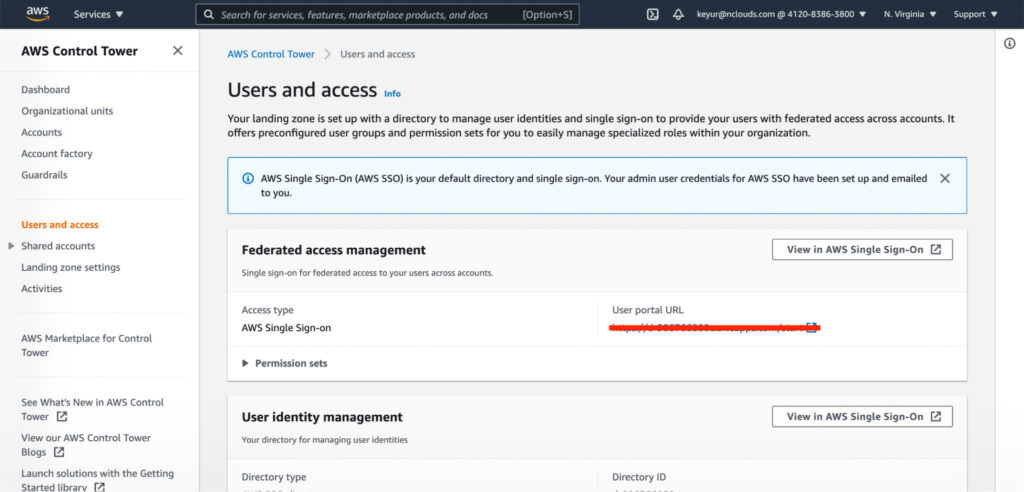
Task: Open See What's New in AWS Control Tower
Action: pos(92,410)
